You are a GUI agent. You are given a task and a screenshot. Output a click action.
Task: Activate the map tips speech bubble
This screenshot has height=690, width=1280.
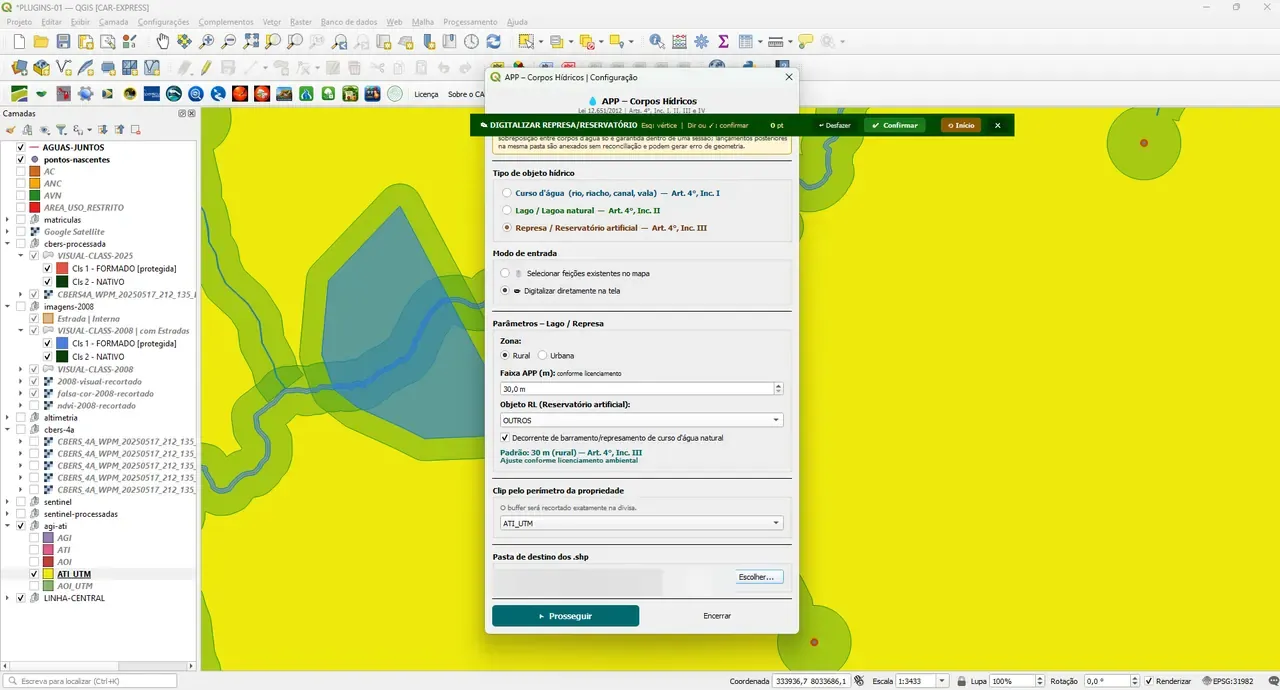point(805,42)
